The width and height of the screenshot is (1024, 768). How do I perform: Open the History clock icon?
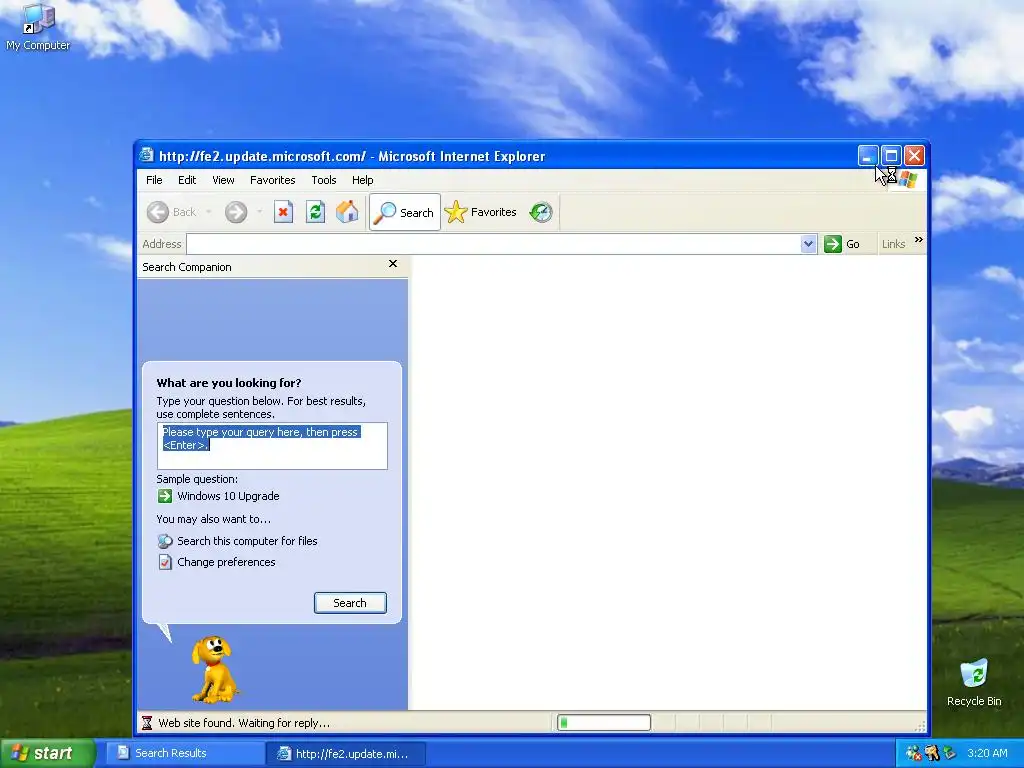point(541,212)
